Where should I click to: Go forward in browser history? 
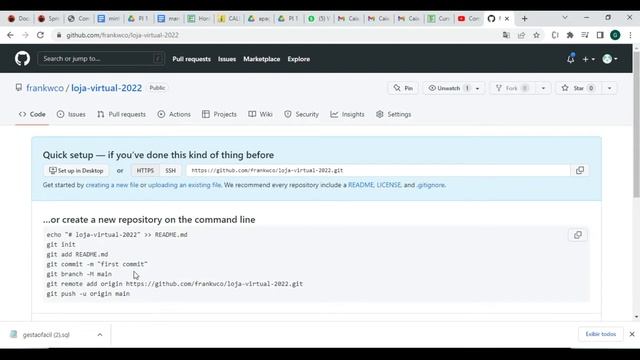pos(25,35)
